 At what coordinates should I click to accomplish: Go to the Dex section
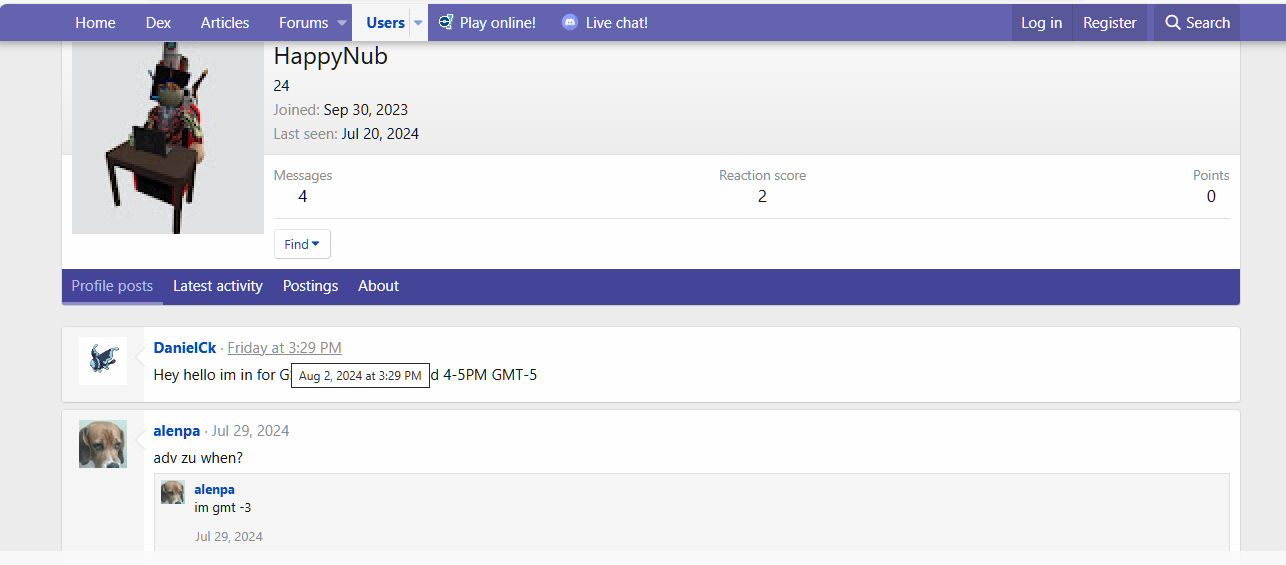tap(158, 22)
